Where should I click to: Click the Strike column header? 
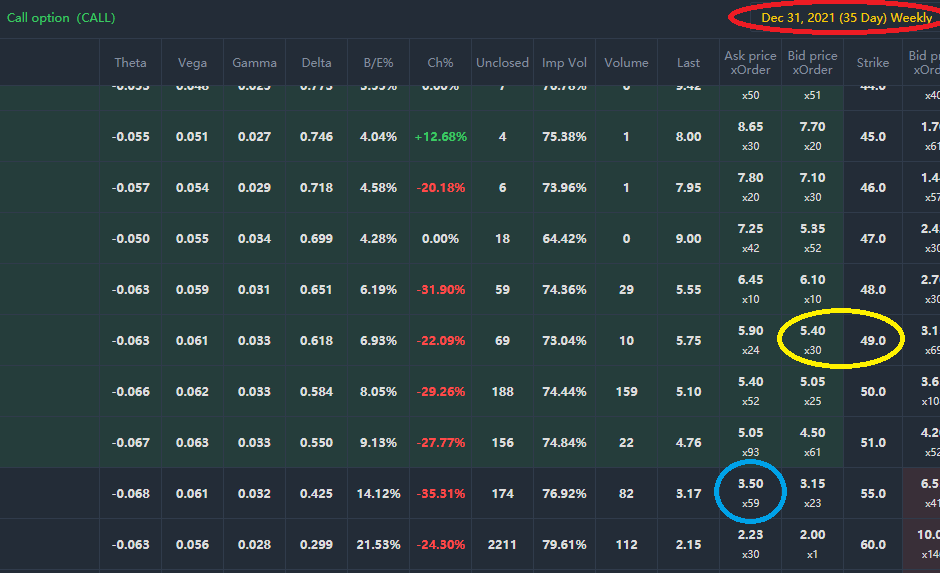(x=873, y=62)
